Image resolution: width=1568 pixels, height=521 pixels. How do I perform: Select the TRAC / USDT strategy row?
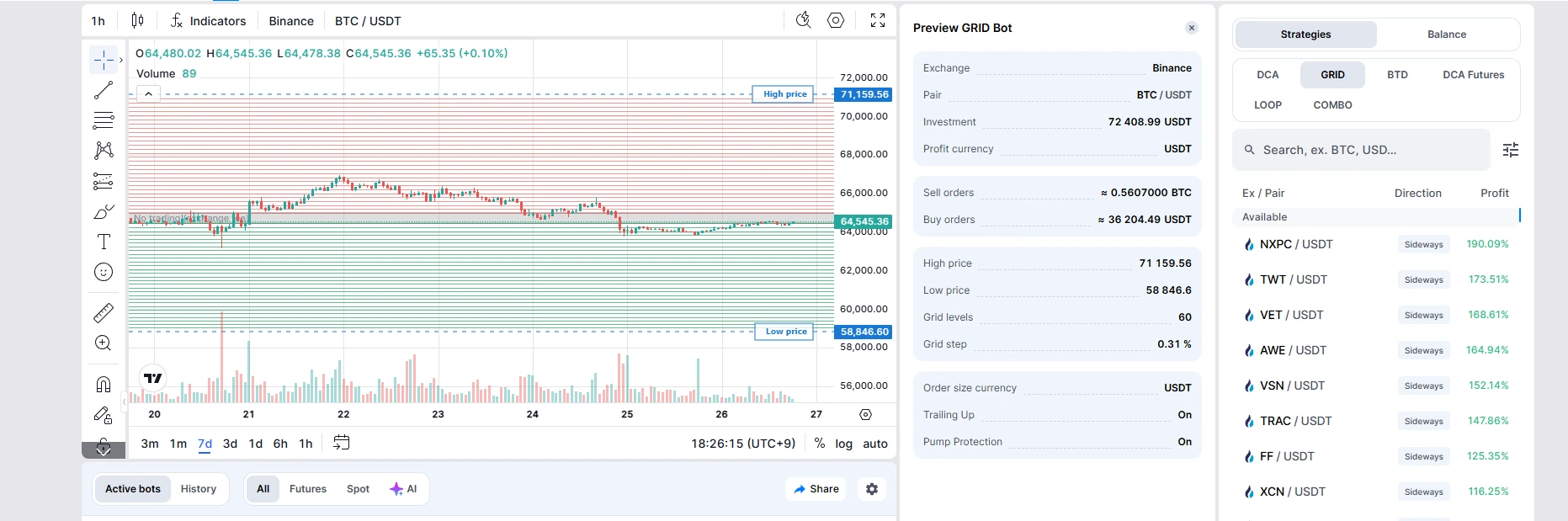coord(1376,421)
